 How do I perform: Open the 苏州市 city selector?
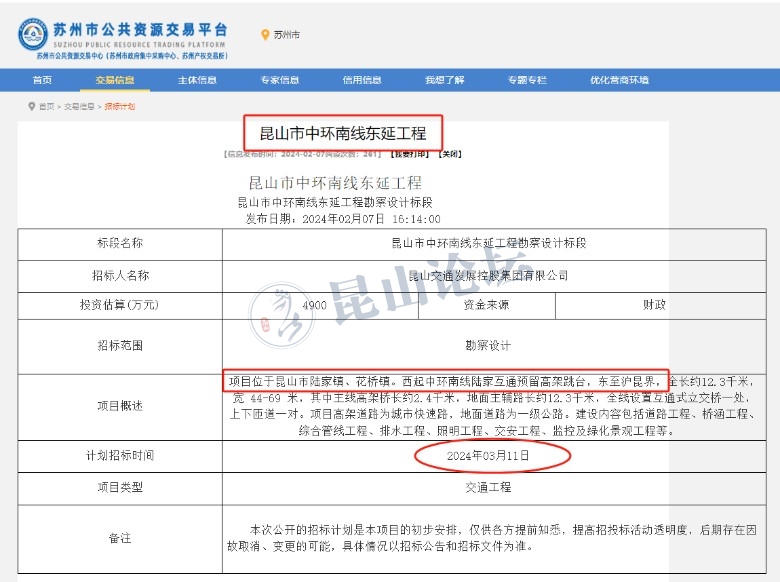[286, 35]
